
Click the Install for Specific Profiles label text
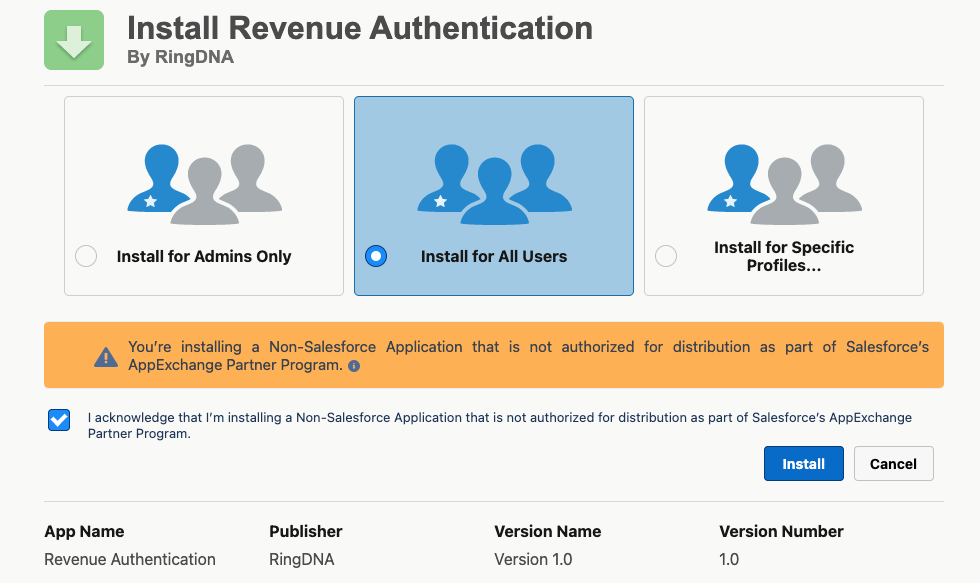click(784, 257)
